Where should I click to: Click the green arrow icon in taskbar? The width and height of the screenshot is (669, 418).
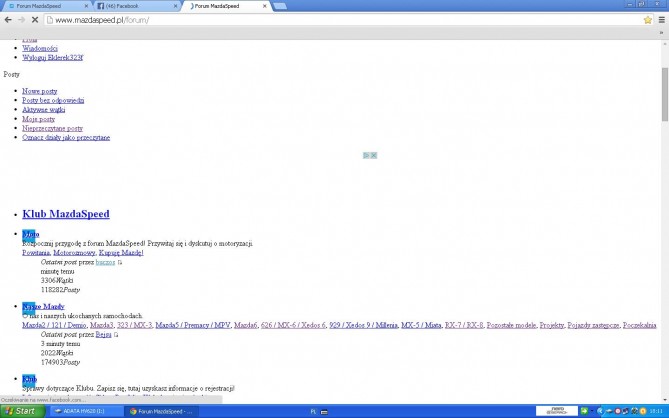coord(584,411)
